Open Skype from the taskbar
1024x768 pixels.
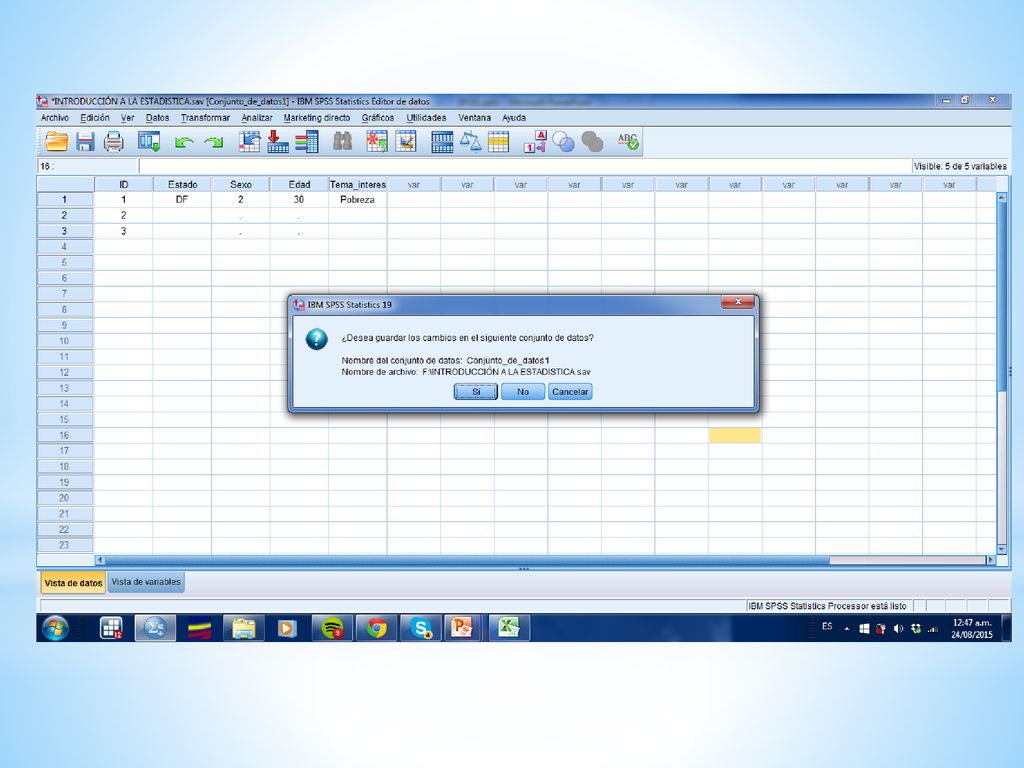421,628
